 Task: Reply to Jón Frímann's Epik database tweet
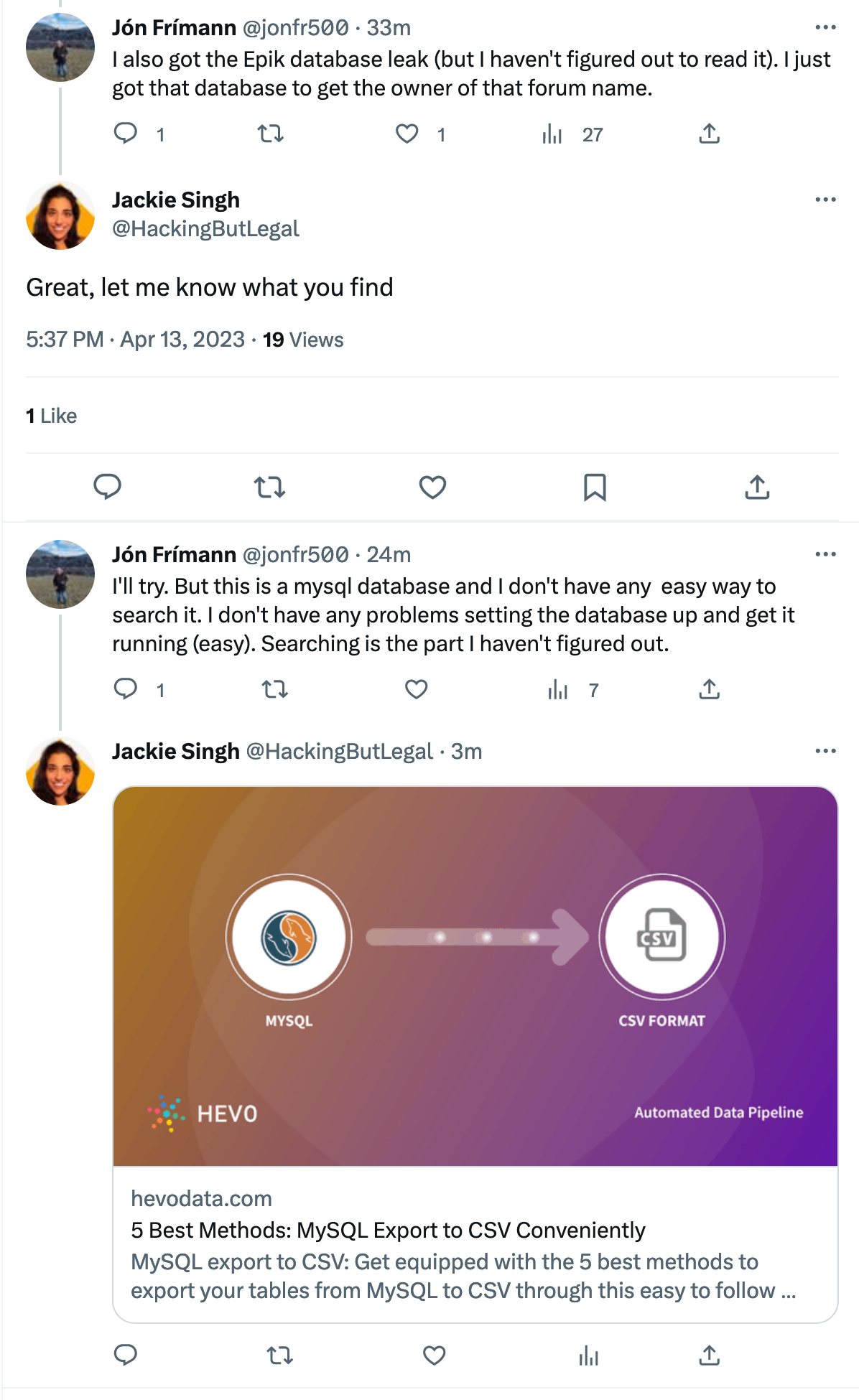pos(126,134)
